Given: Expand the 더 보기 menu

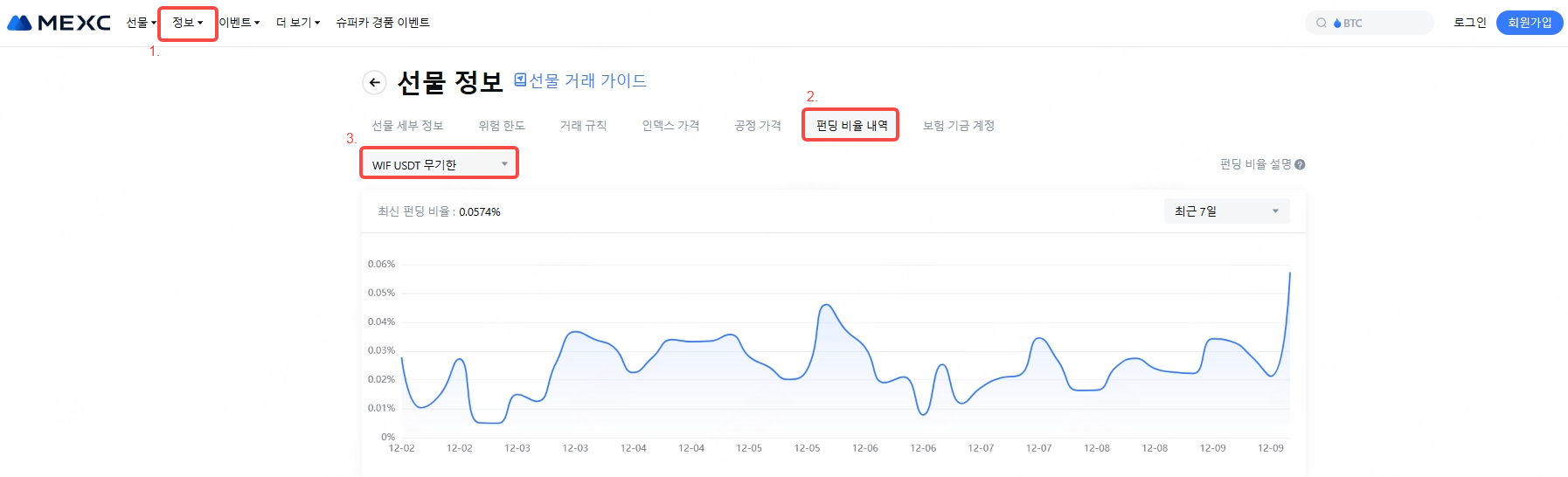Looking at the screenshot, I should 298,23.
